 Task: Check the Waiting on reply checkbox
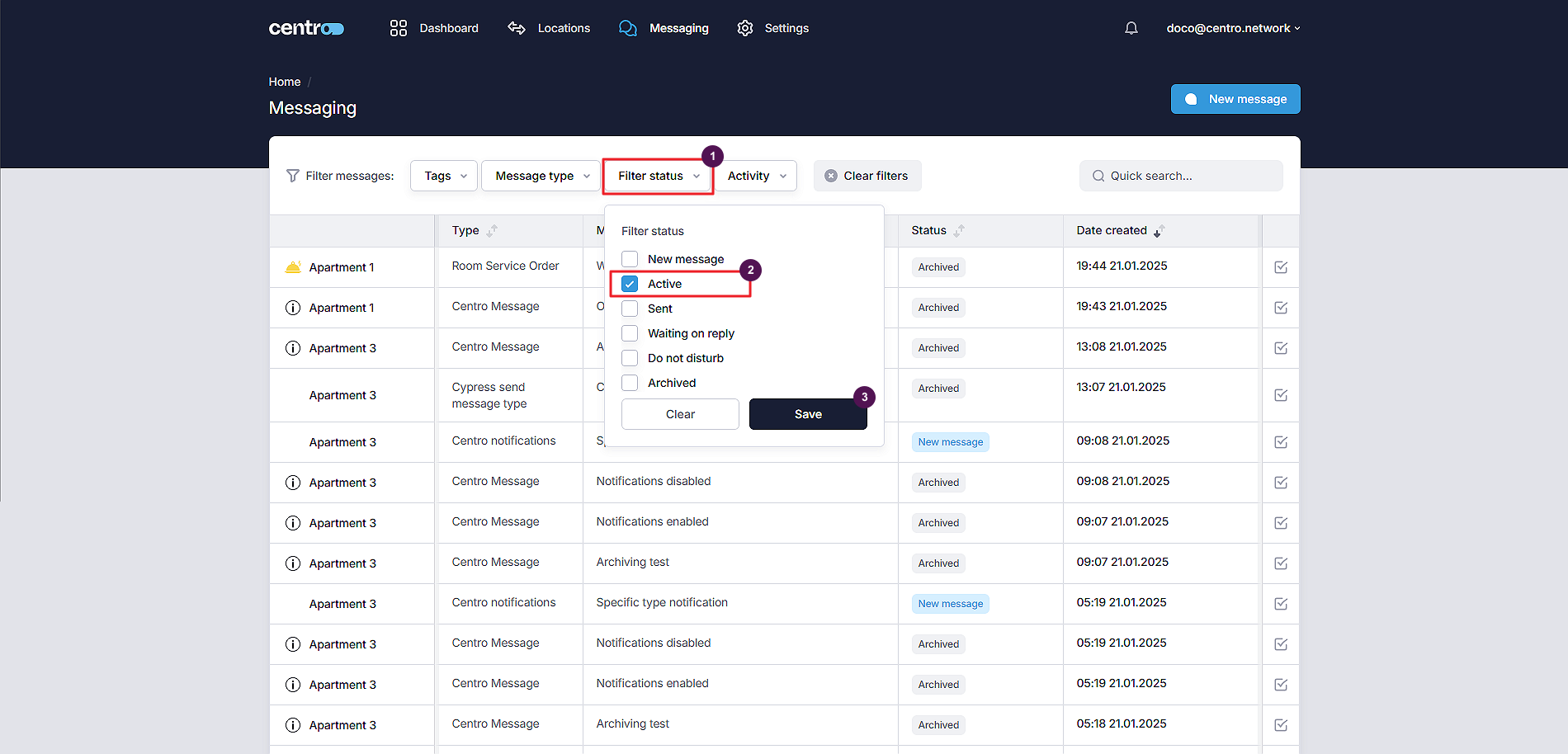pos(630,333)
